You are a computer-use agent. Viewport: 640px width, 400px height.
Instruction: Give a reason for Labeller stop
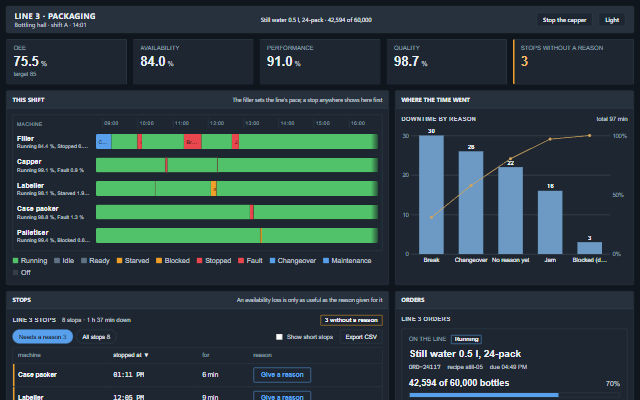pos(282,396)
